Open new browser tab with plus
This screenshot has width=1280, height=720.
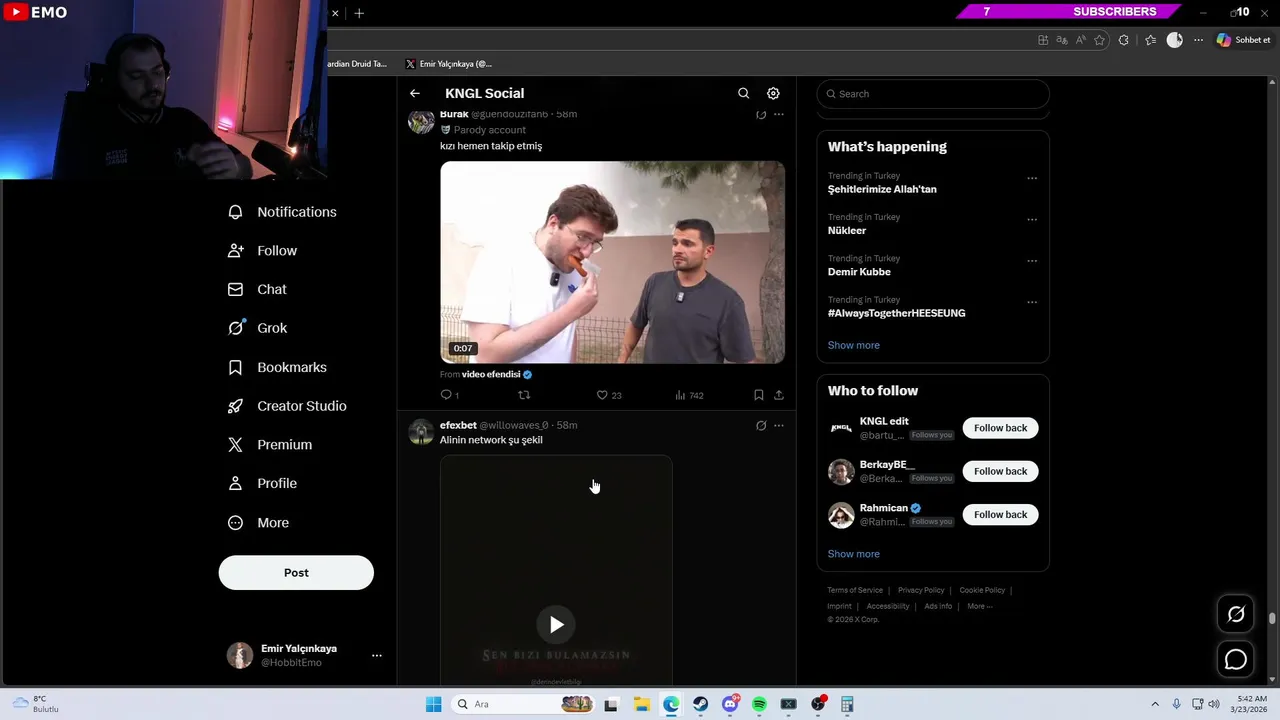[x=359, y=13]
